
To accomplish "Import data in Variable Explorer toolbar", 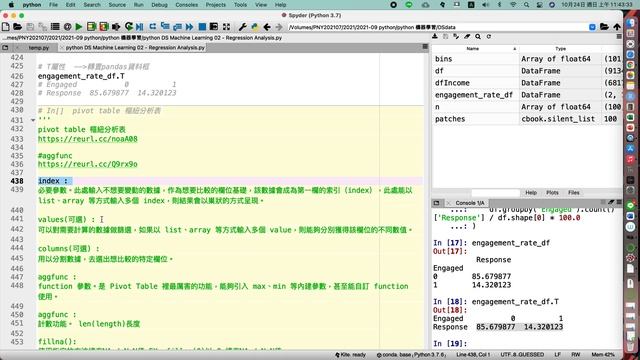I will 435,37.
